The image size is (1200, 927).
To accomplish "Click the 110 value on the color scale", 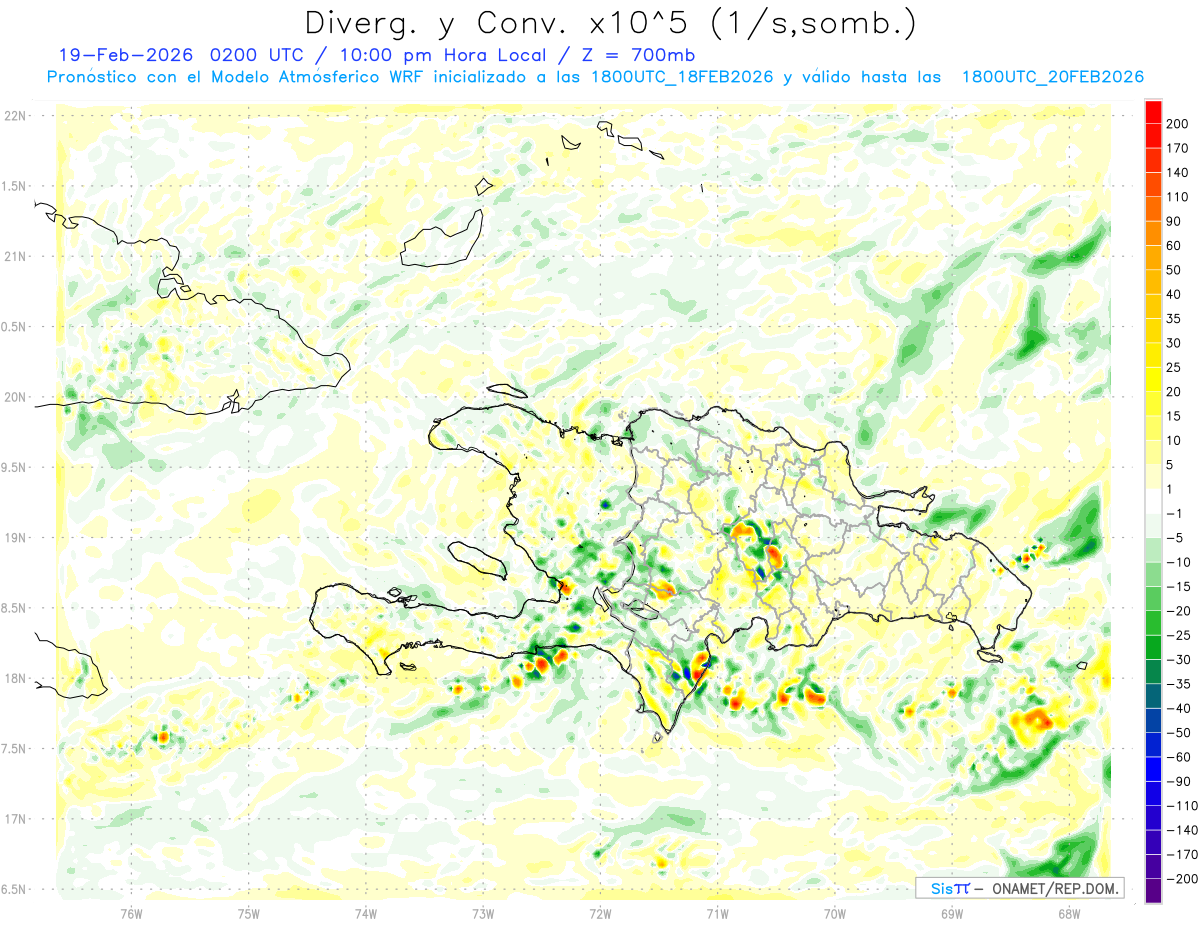I will (x=1179, y=197).
